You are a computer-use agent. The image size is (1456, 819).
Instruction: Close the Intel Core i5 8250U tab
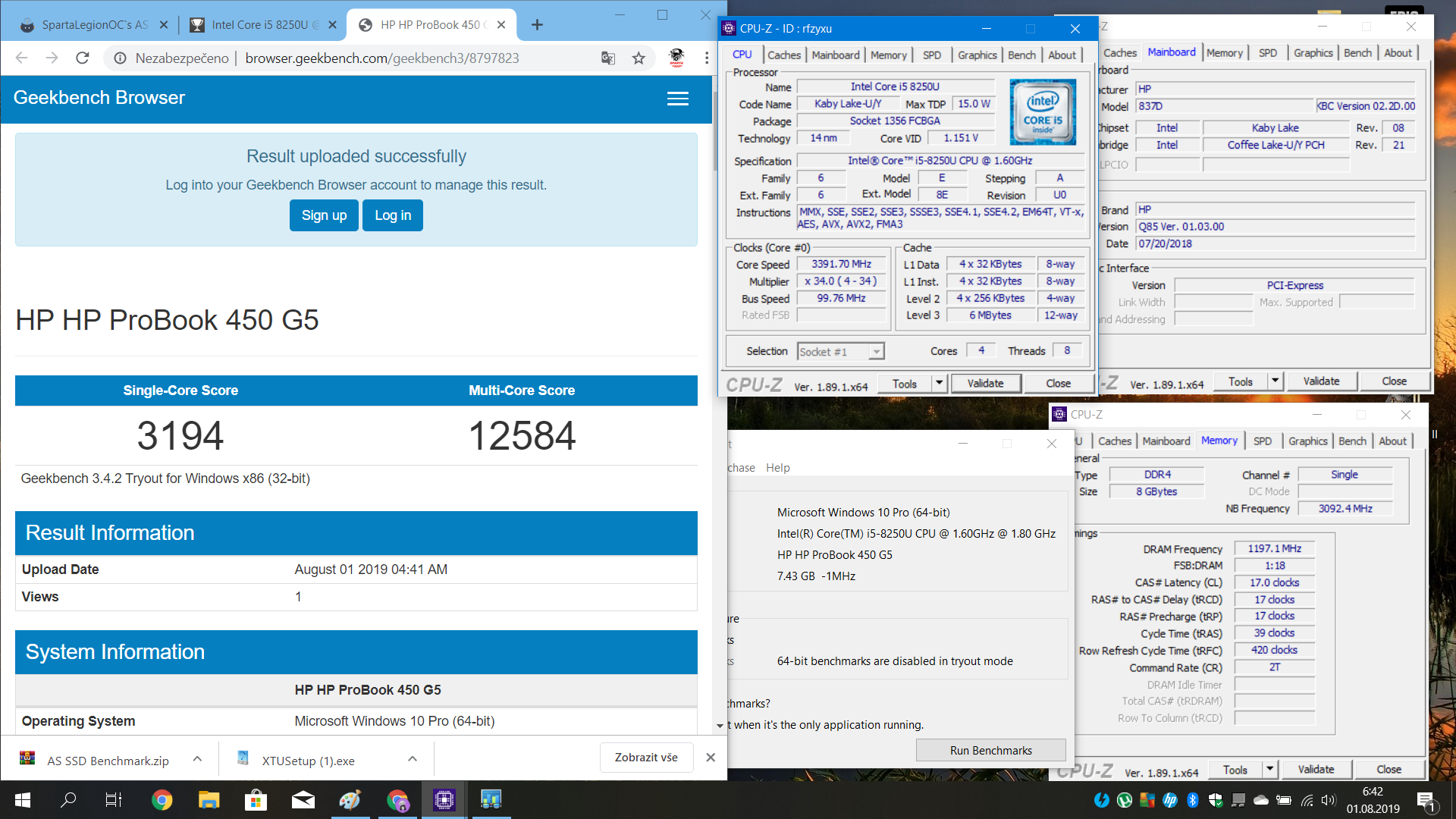coord(331,25)
